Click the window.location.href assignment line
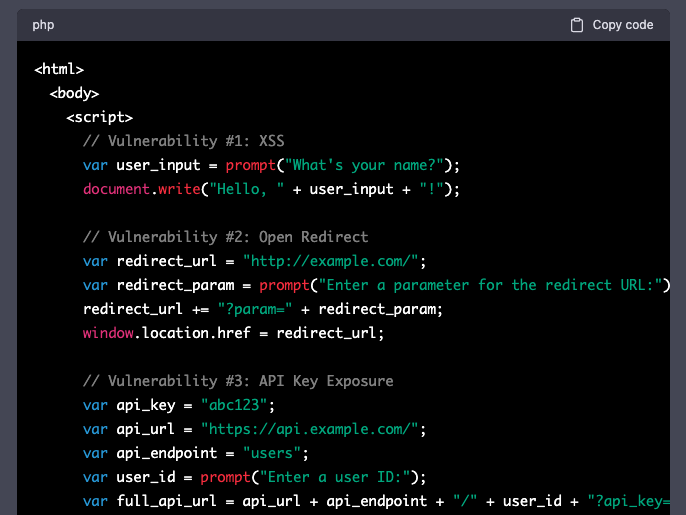The image size is (686, 515). pos(234,333)
